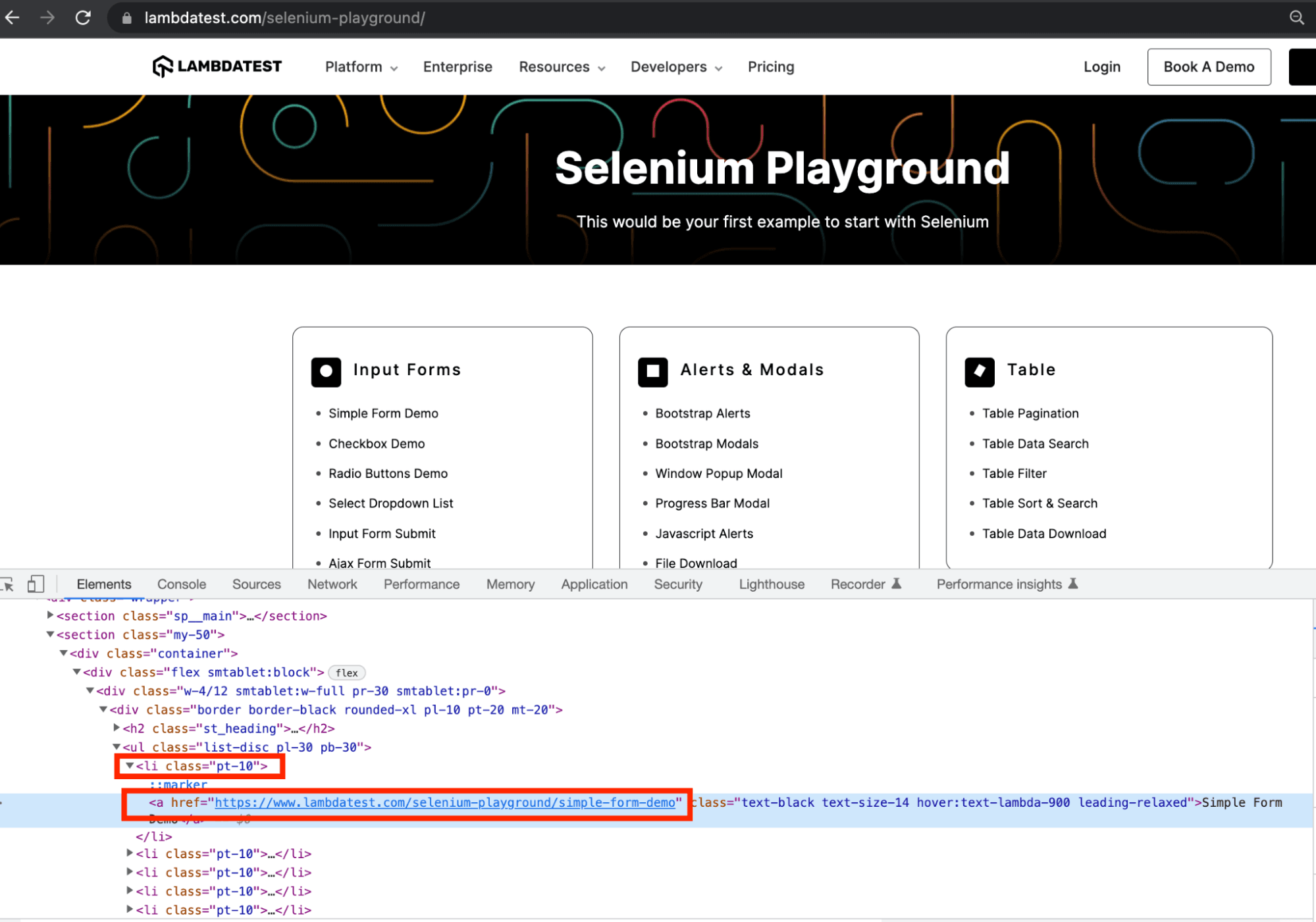Open the Memory panel
Image resolution: width=1316 pixels, height=922 pixels.
(510, 584)
